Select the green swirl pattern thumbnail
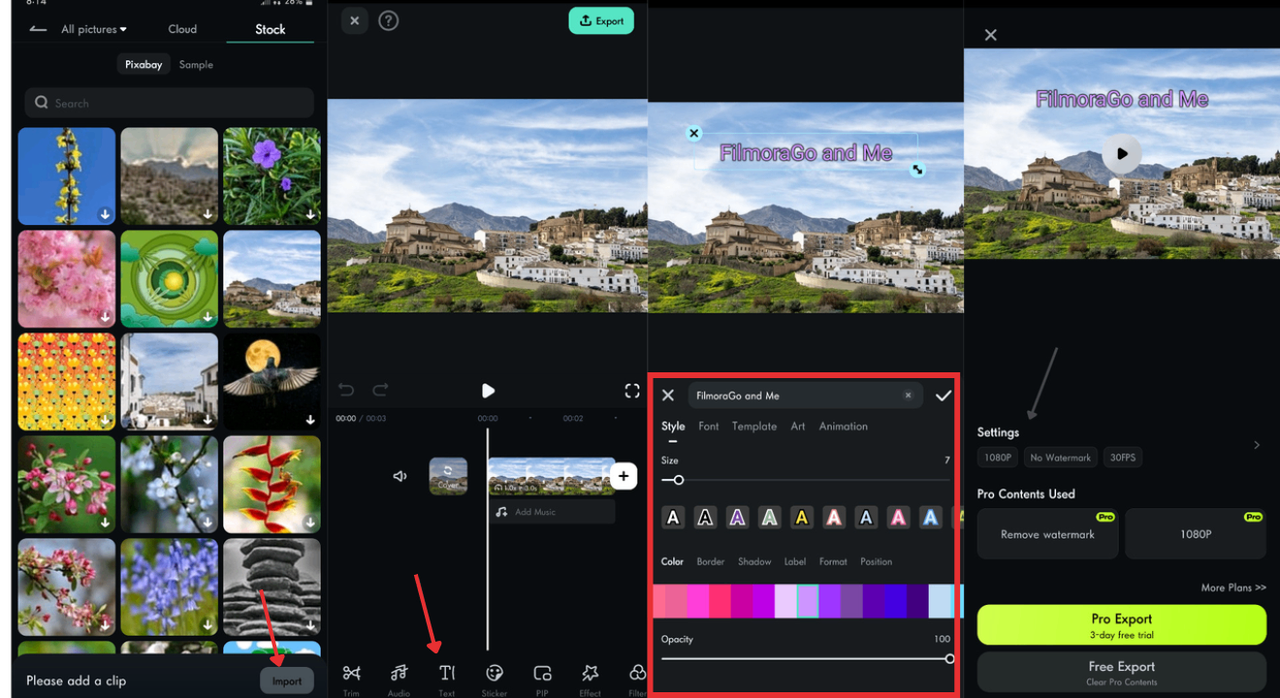The width and height of the screenshot is (1280, 698). pos(169,279)
